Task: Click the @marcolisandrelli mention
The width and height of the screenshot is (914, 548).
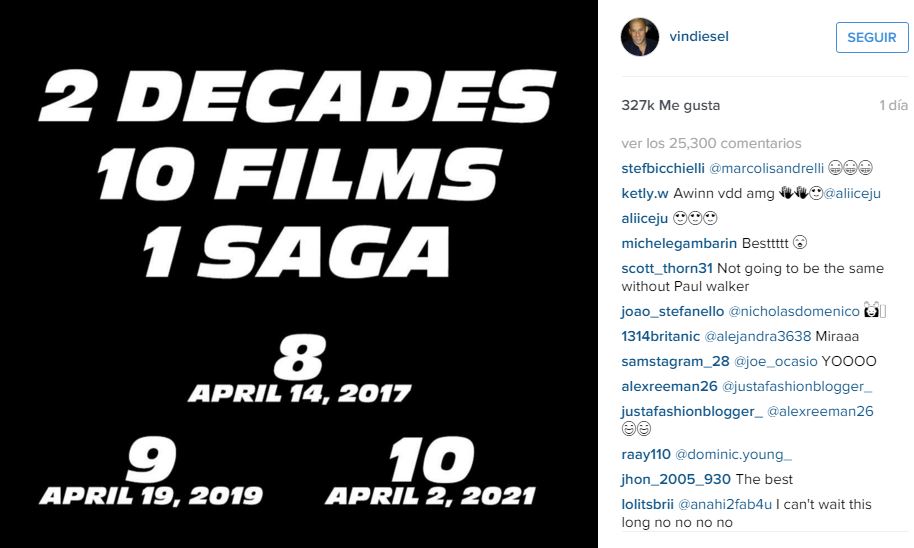Action: pyautogui.click(x=767, y=168)
